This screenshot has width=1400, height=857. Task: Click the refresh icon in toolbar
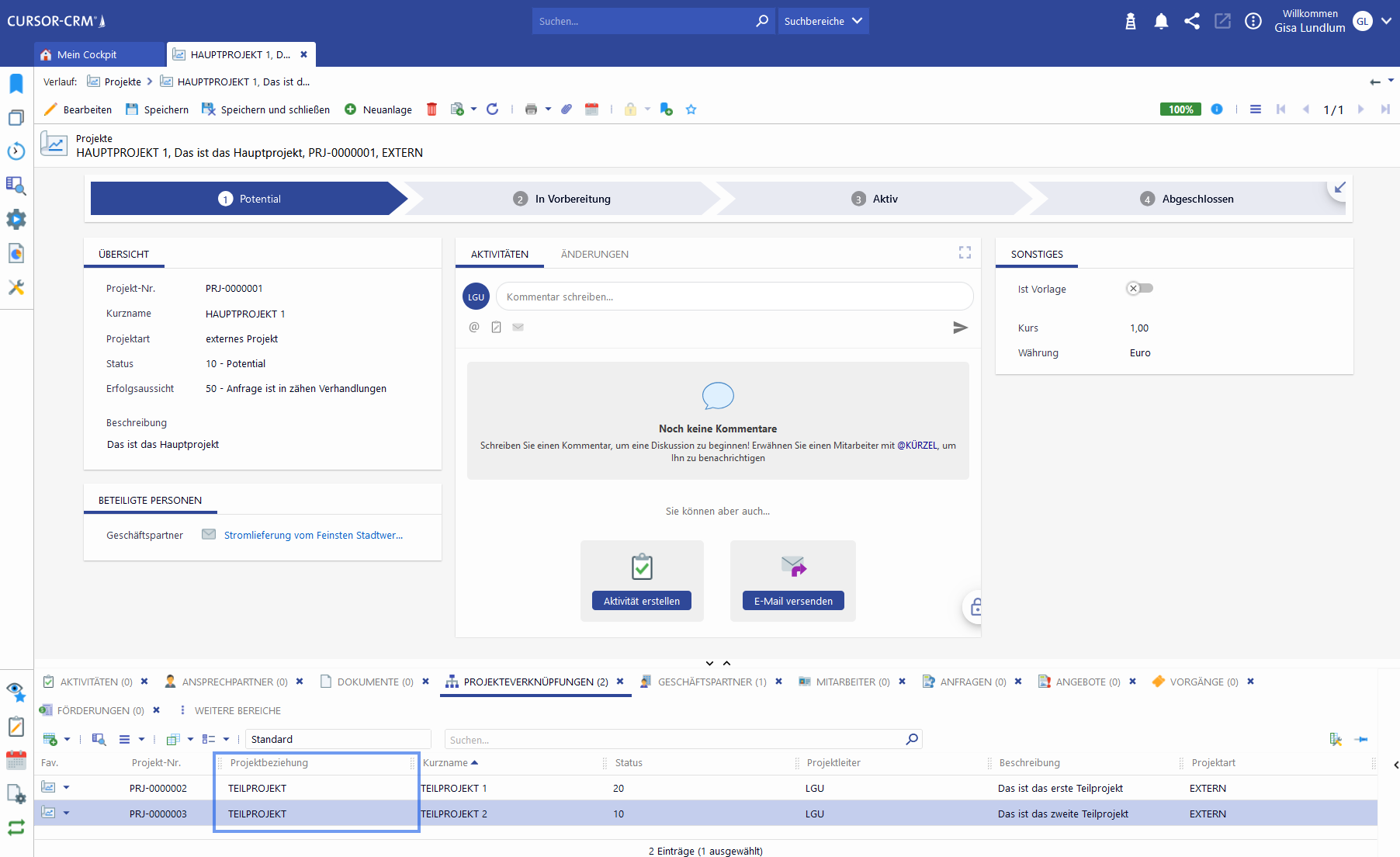[x=492, y=109]
